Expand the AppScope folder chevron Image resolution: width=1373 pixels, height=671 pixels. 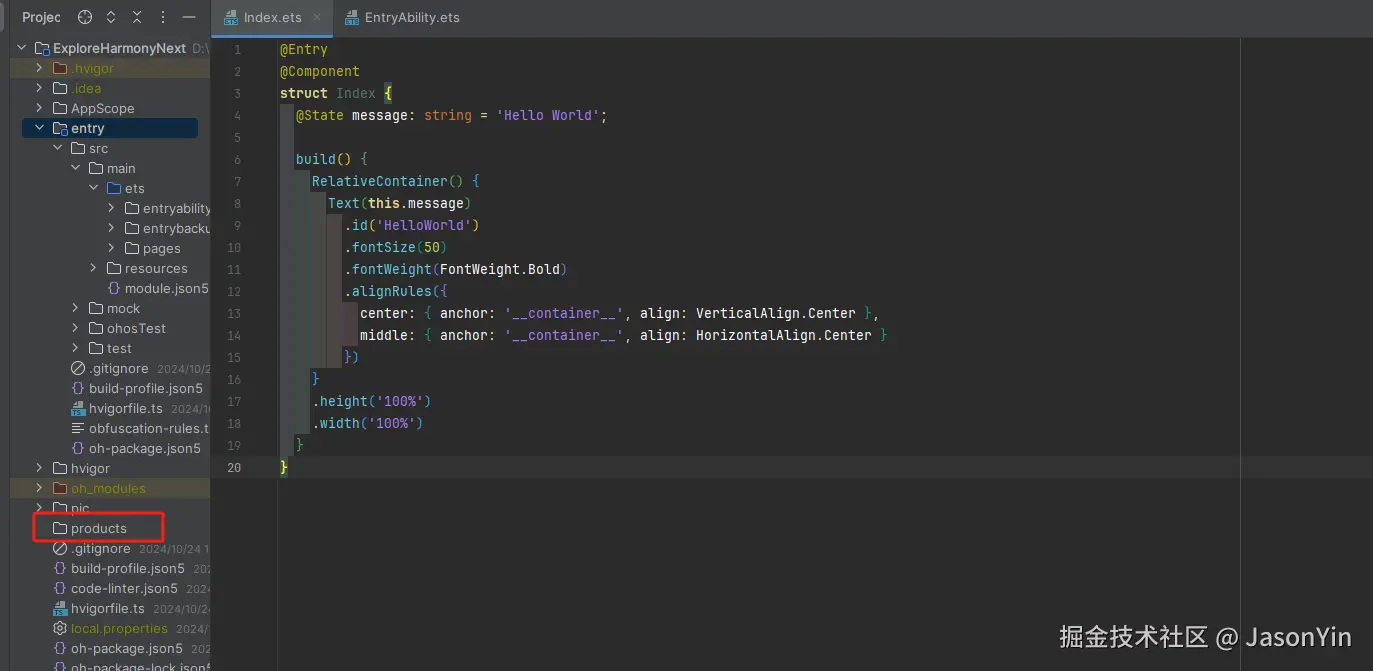tap(39, 108)
